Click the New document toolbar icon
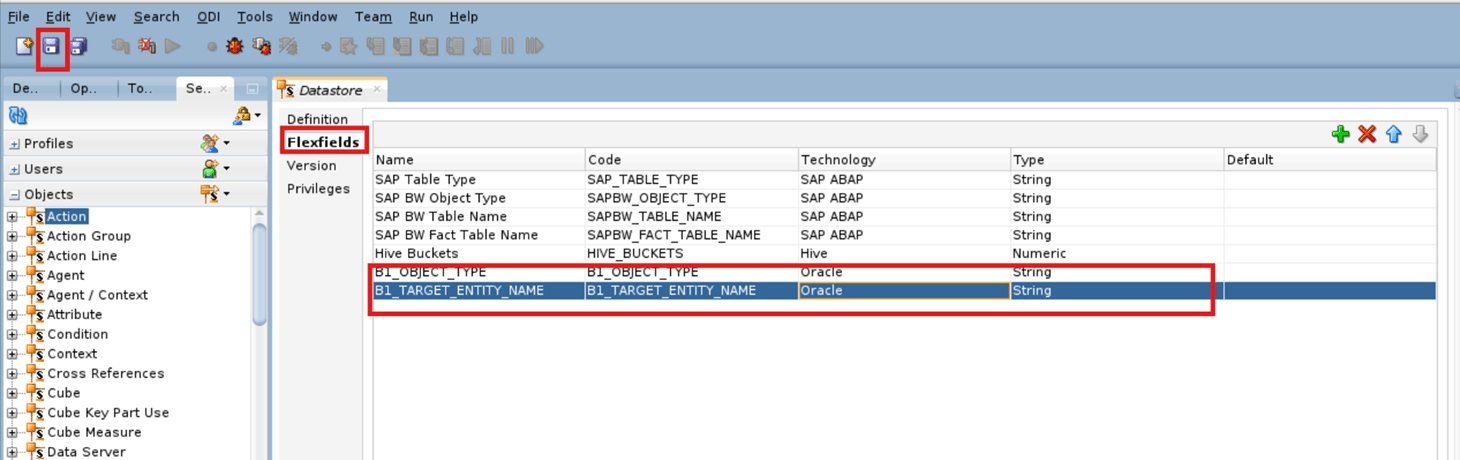 24,46
